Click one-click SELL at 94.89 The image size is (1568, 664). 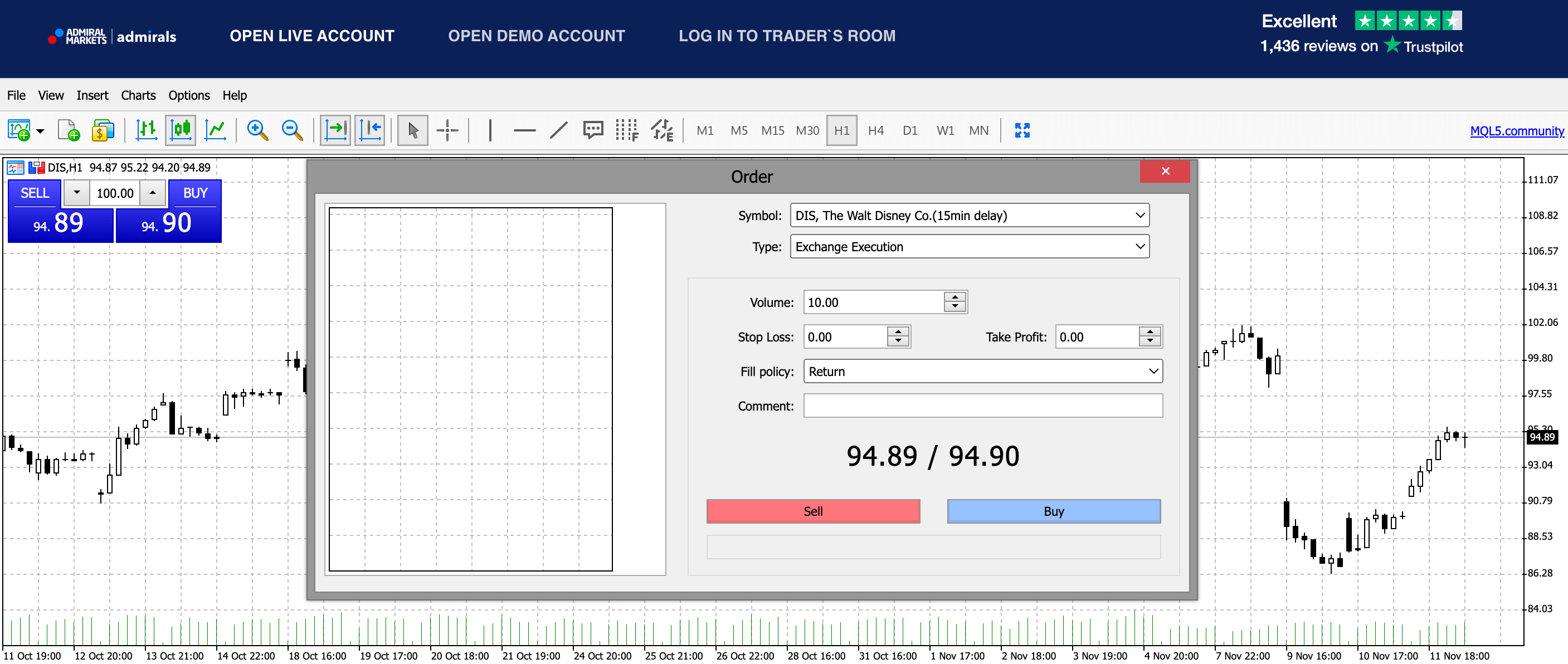(60, 224)
